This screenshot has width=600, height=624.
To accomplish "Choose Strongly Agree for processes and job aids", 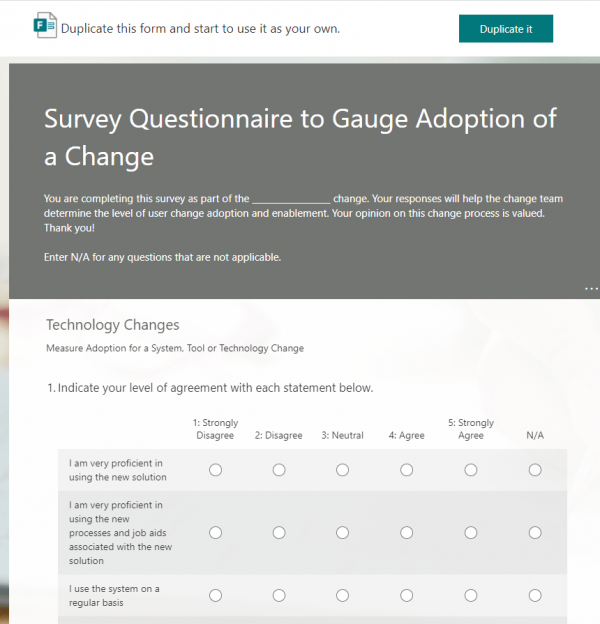I will [x=470, y=533].
